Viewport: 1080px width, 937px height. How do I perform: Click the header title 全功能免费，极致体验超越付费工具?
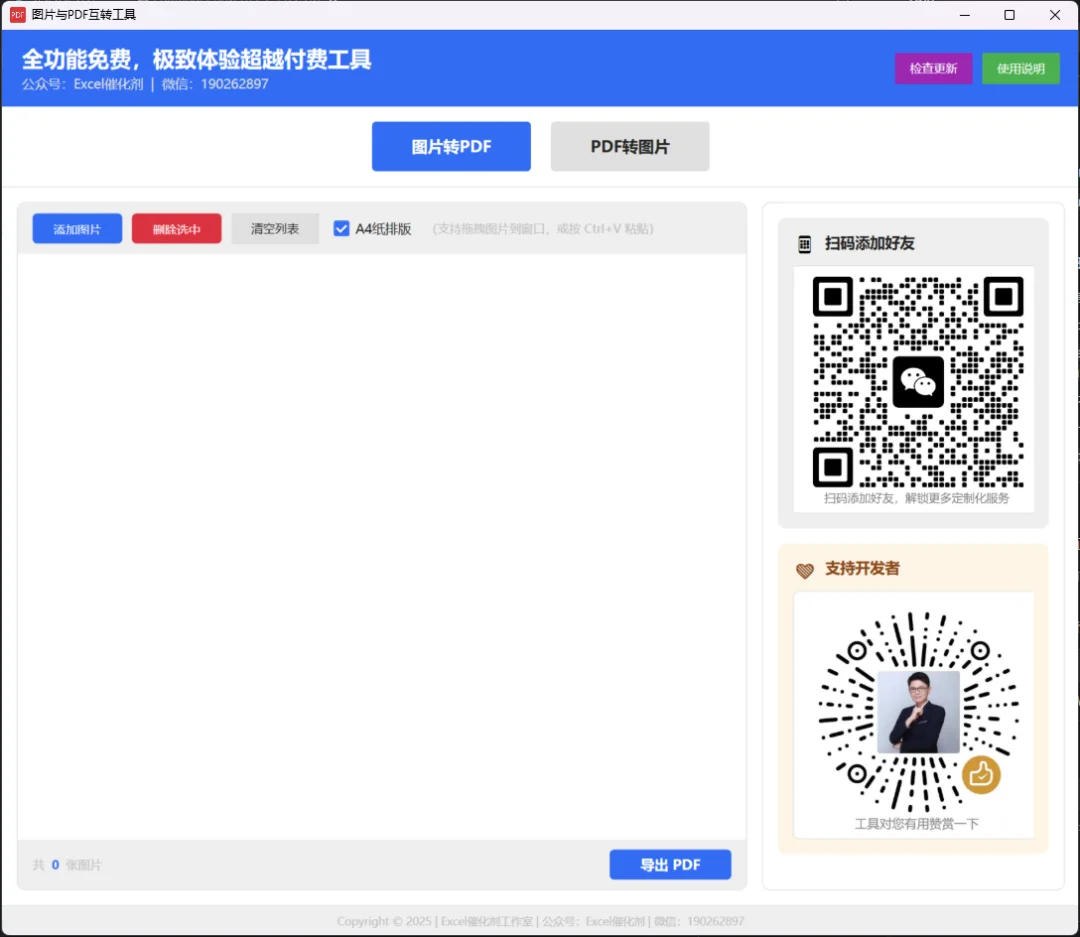tap(196, 60)
